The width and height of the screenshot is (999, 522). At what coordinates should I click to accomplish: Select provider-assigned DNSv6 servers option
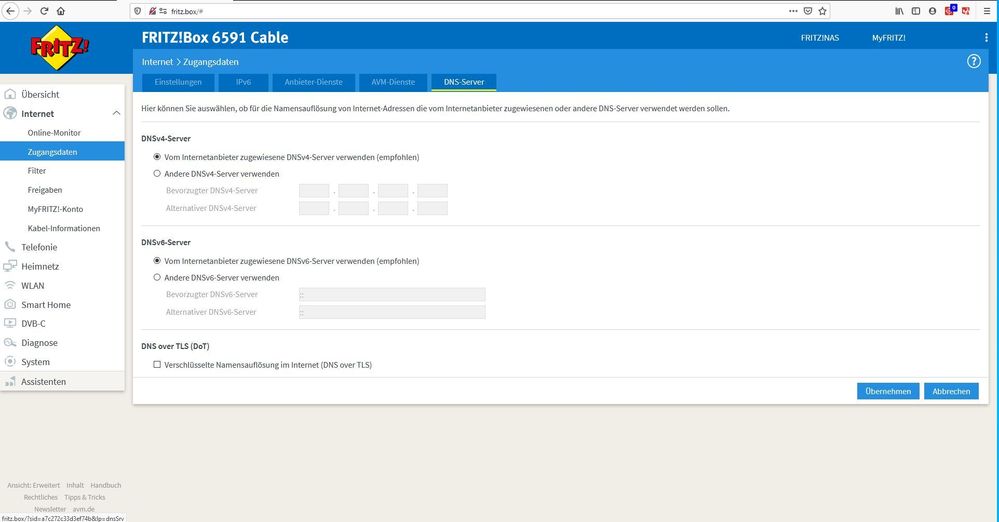(157, 261)
